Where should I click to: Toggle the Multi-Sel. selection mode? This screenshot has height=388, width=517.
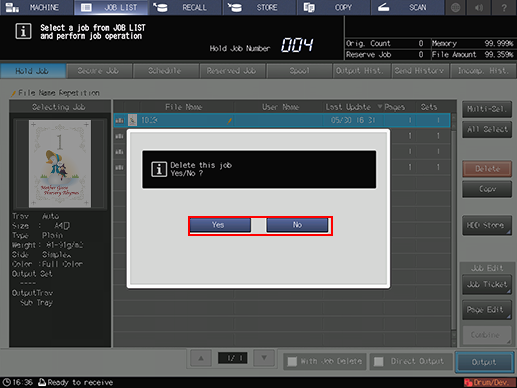pos(487,109)
